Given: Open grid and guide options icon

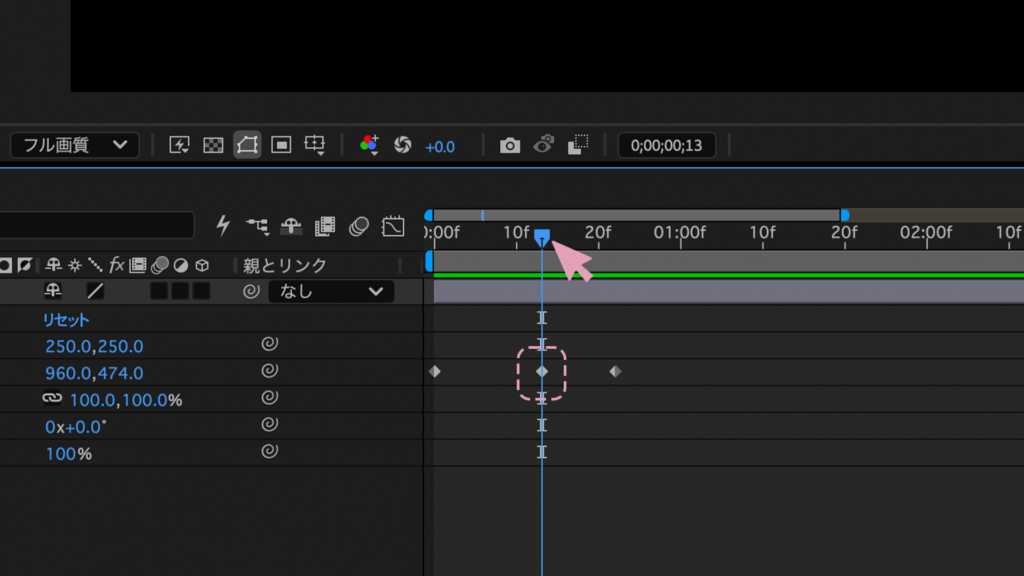Looking at the screenshot, I should coord(315,145).
